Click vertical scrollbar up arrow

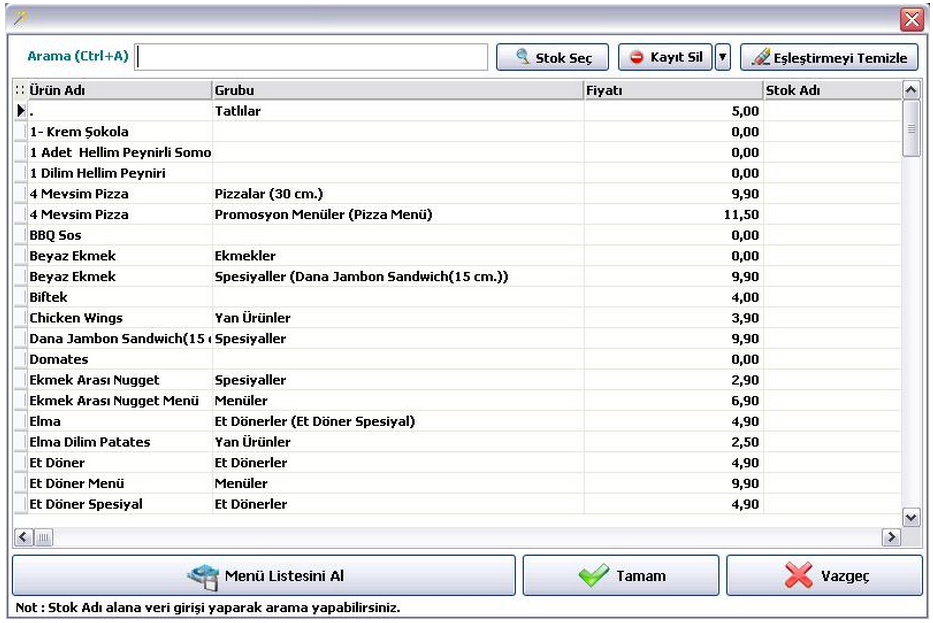(x=911, y=90)
